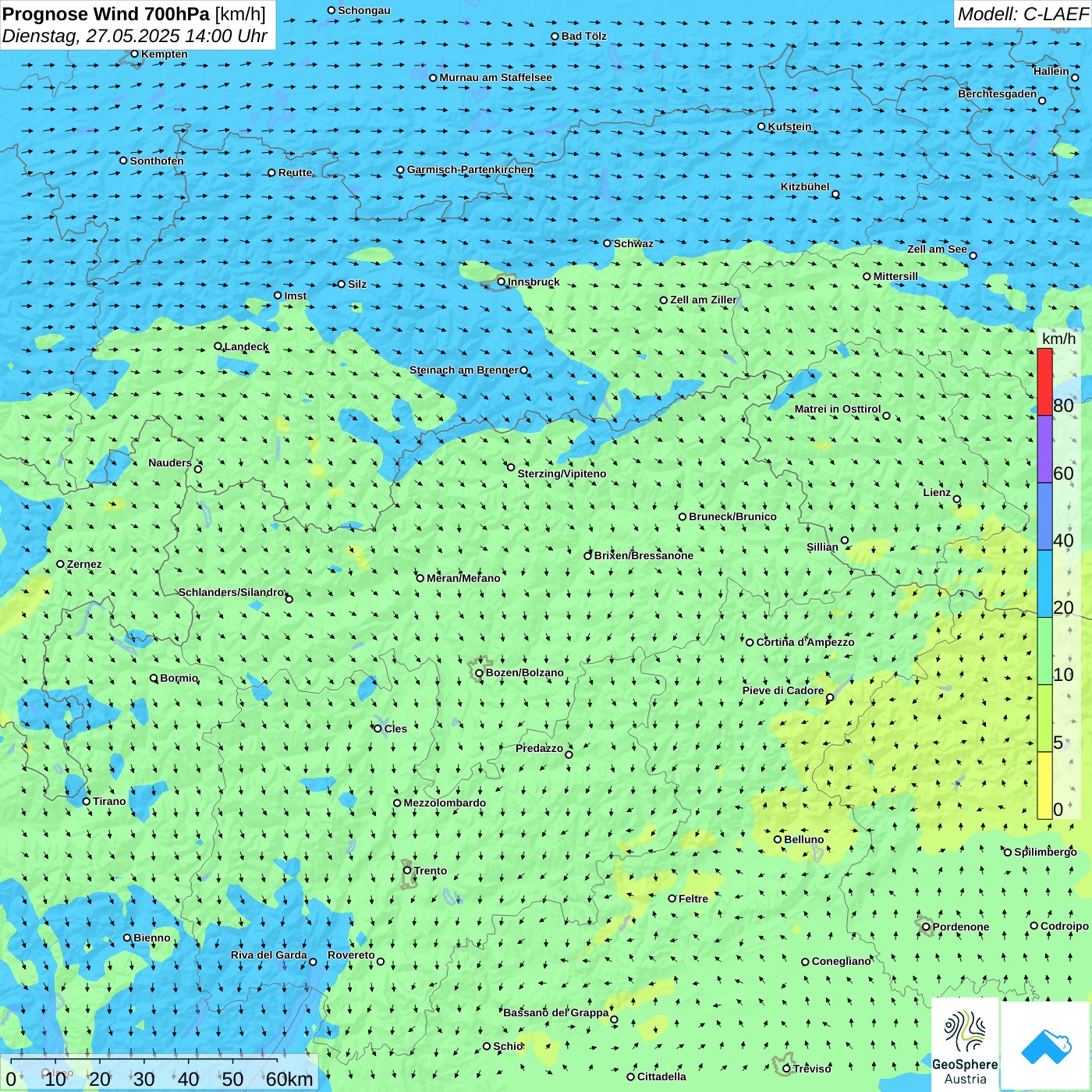Image resolution: width=1092 pixels, height=1092 pixels.
Task: Click the km/h legend unit label
Action: click(x=1058, y=339)
